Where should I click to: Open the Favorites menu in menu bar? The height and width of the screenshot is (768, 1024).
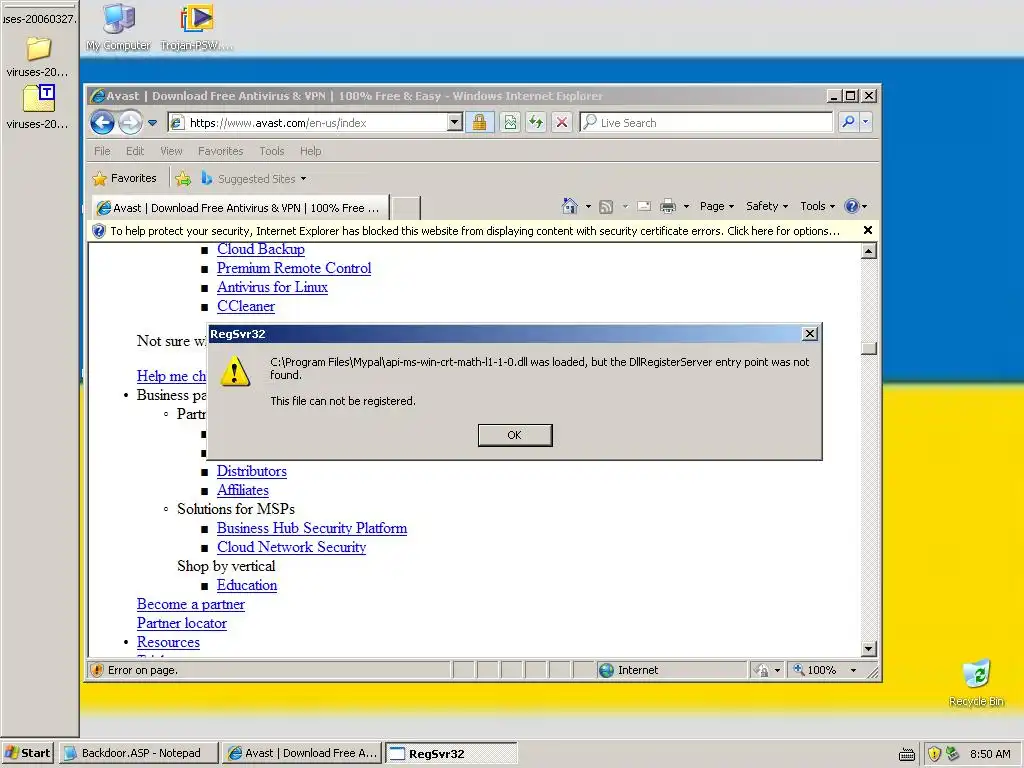coord(221,151)
